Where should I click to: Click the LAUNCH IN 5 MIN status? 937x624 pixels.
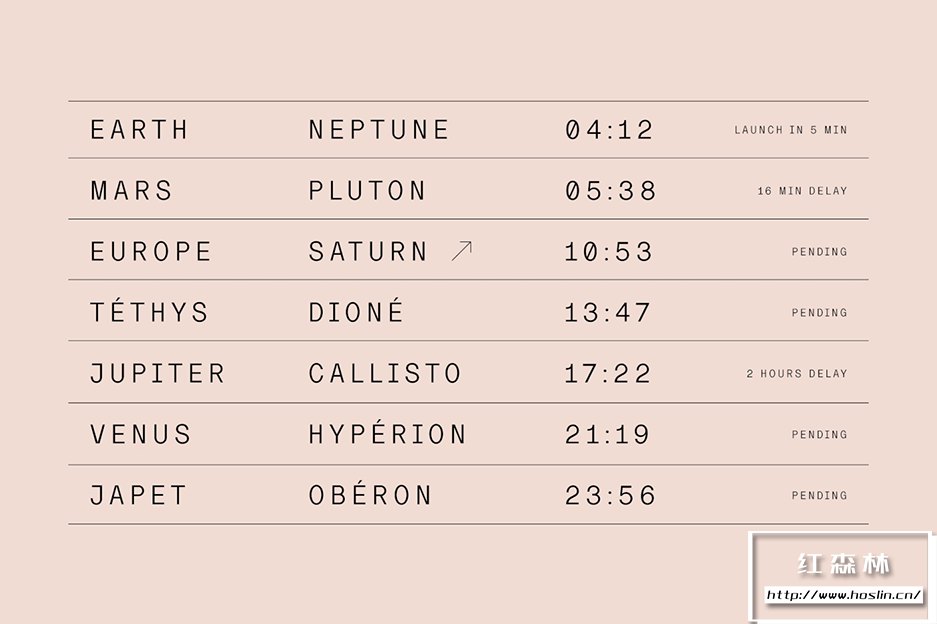(x=790, y=130)
